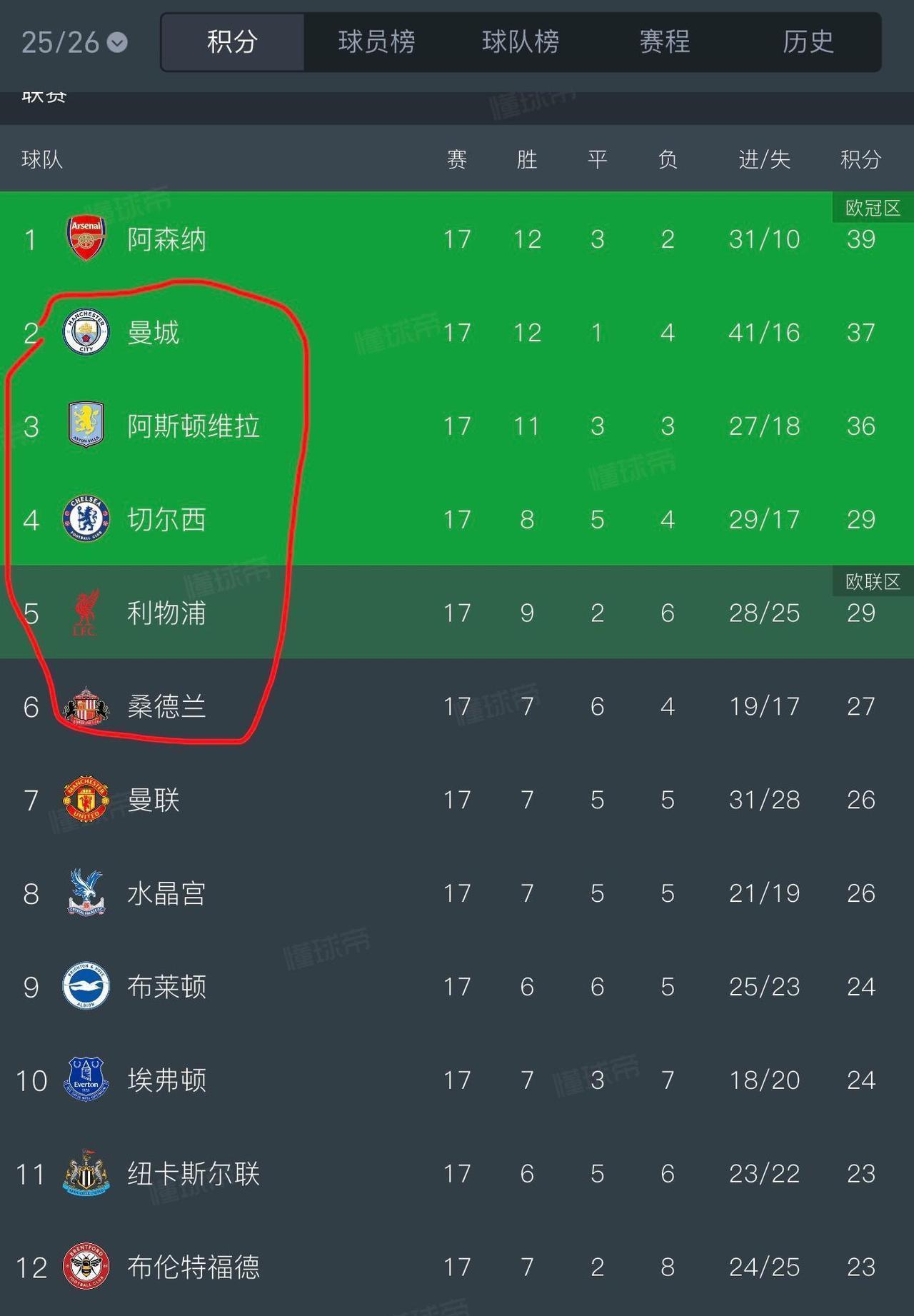
Task: Click the Manchester United club crest
Action: click(84, 800)
